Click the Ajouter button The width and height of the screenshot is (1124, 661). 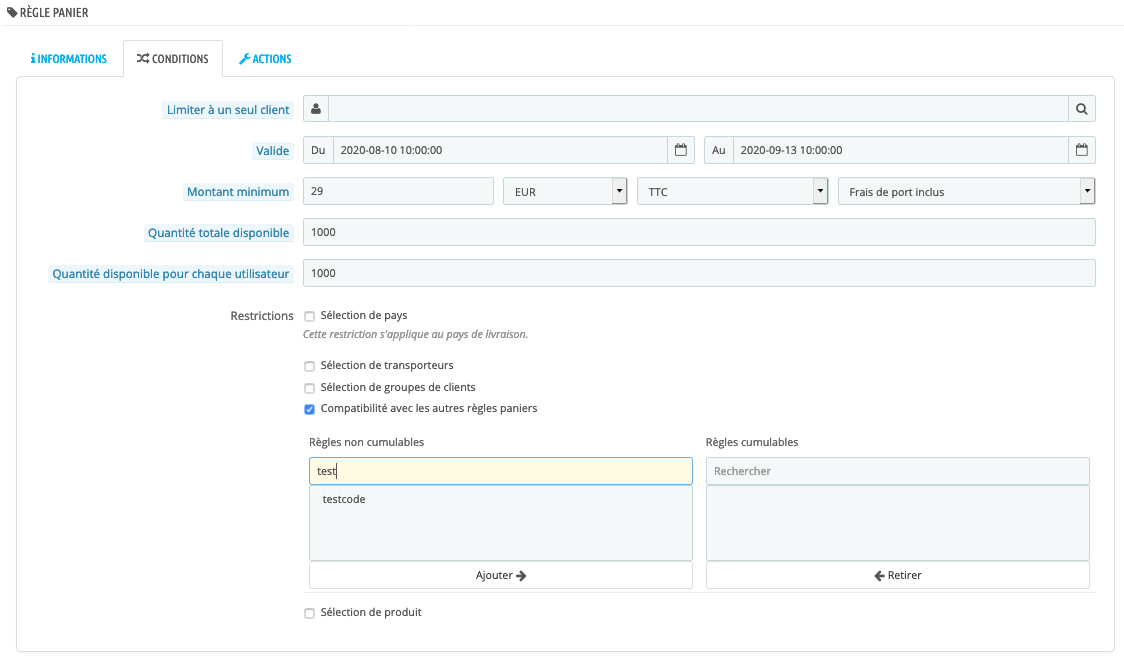tap(501, 575)
